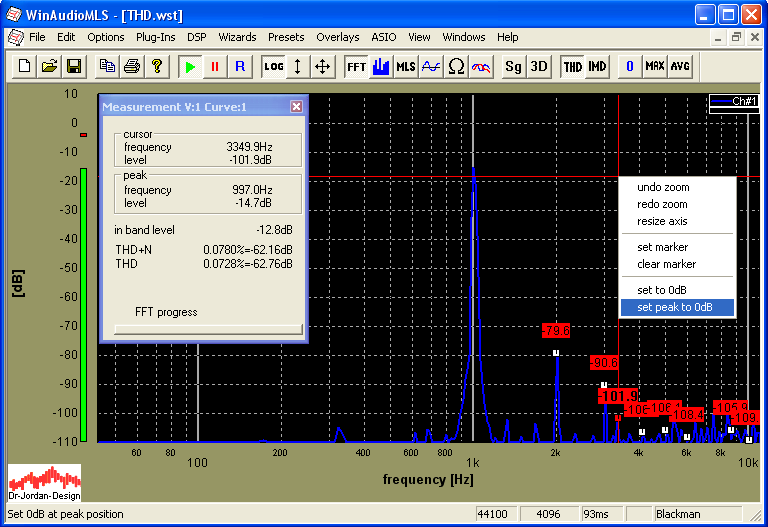Click the green Play measurement button

pos(189,67)
